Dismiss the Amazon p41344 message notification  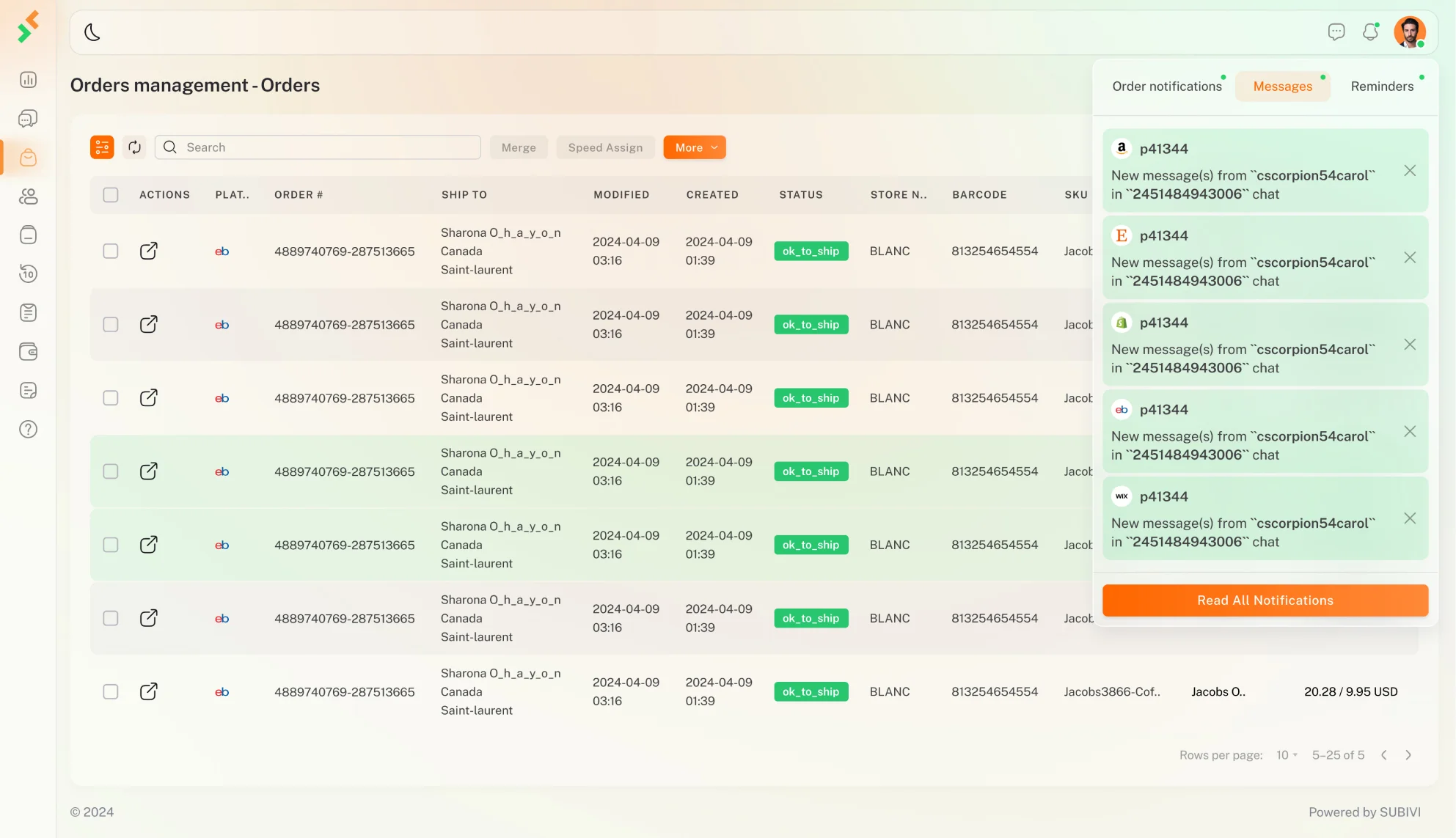pos(1410,171)
